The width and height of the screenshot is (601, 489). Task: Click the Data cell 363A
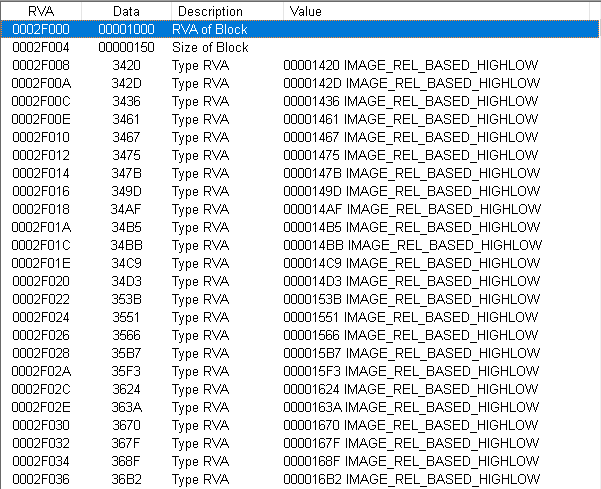tap(126, 408)
